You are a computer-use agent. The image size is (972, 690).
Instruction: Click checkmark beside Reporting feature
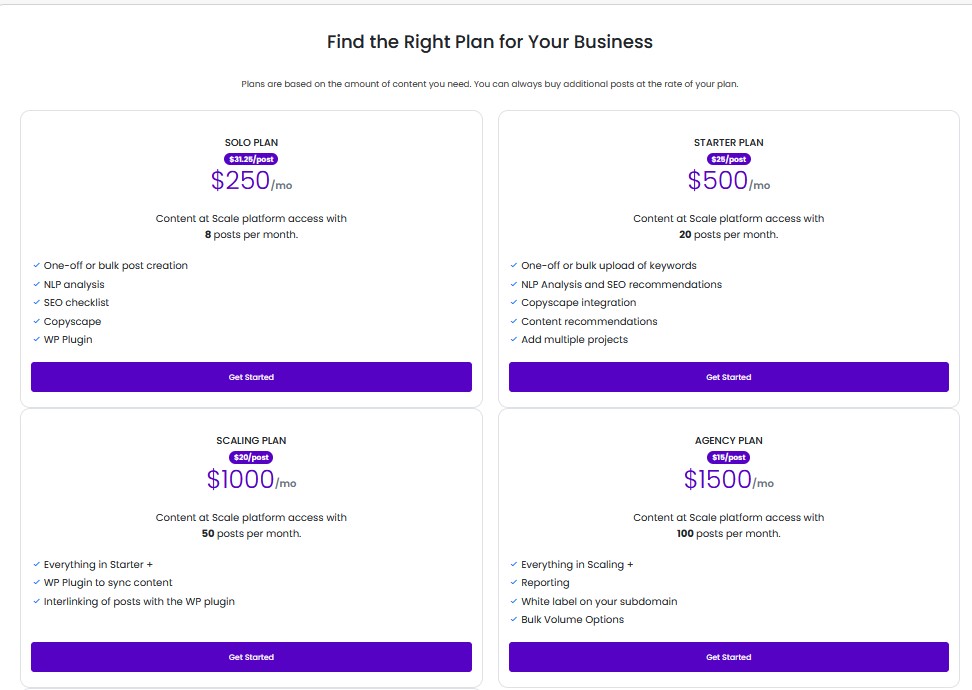point(514,582)
